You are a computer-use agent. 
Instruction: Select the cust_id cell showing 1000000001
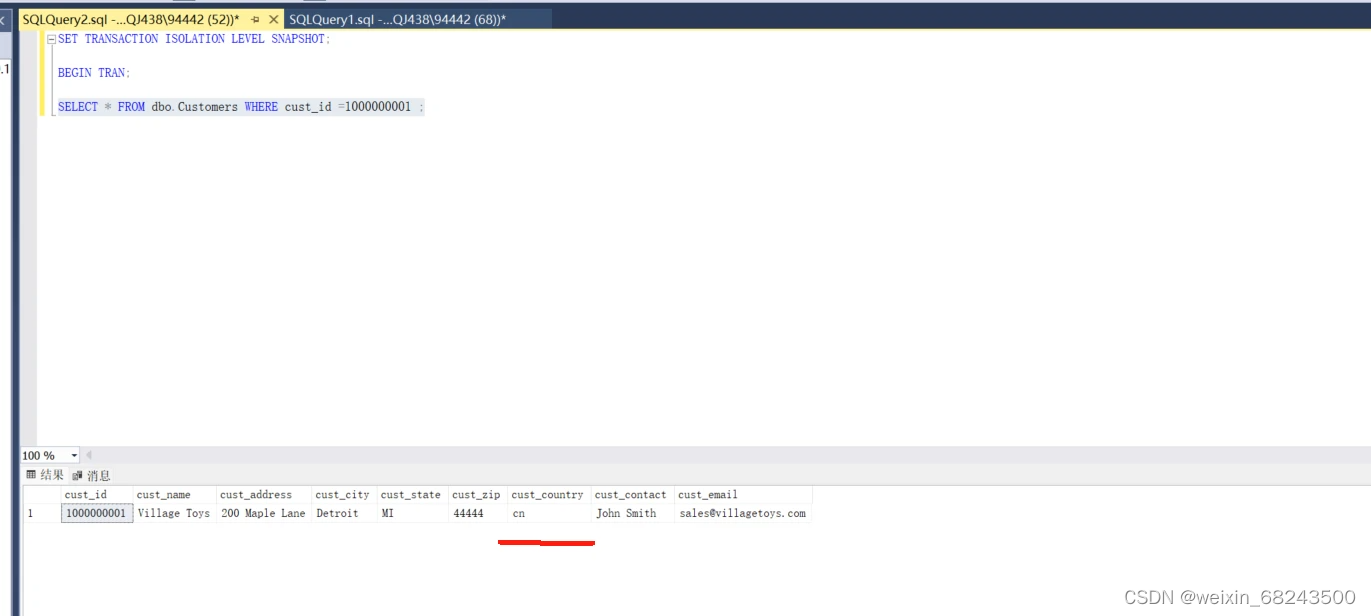[95, 512]
